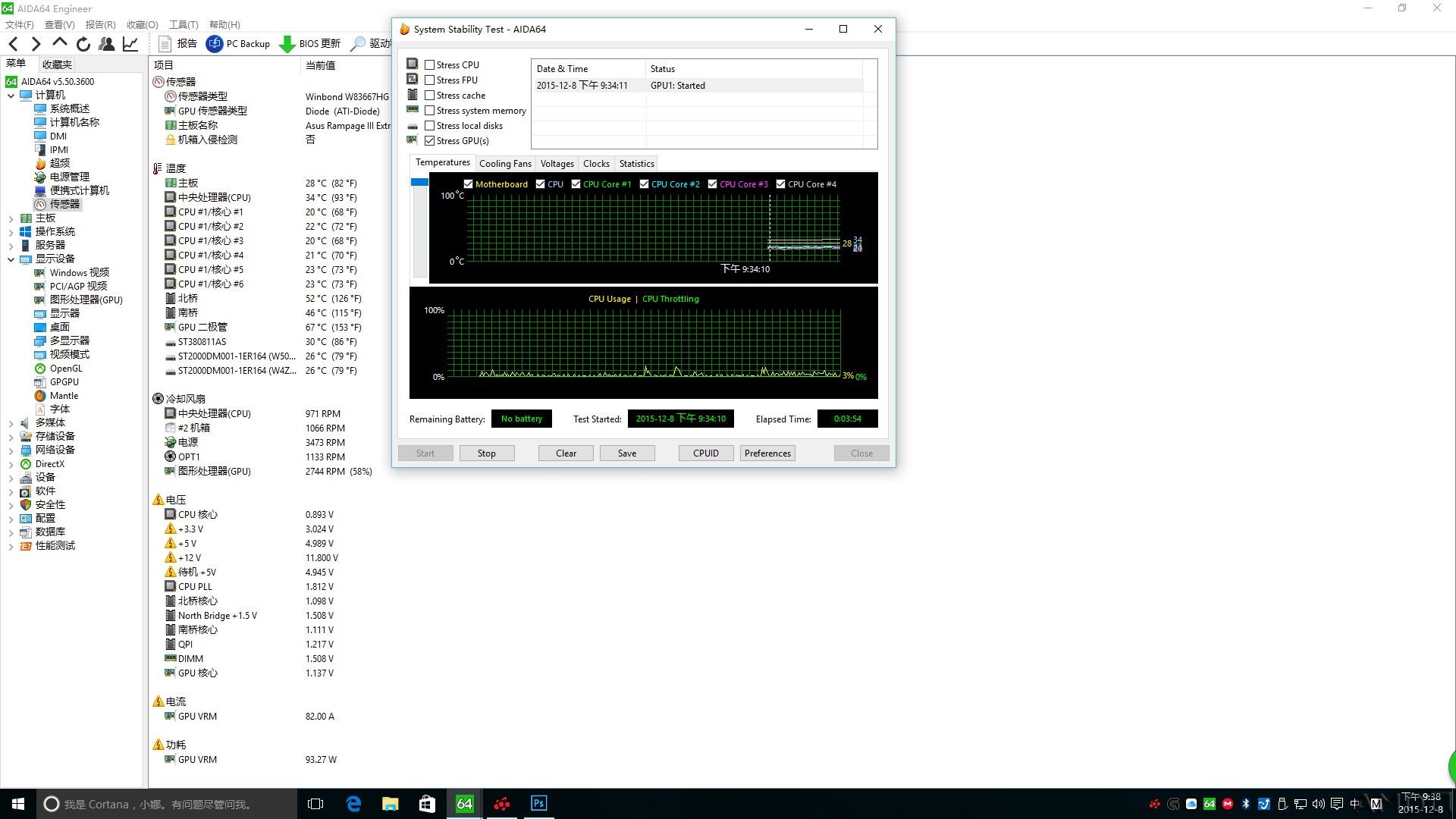This screenshot has height=819, width=1456.
Task: Click Task View button on taskbar
Action: click(x=315, y=804)
